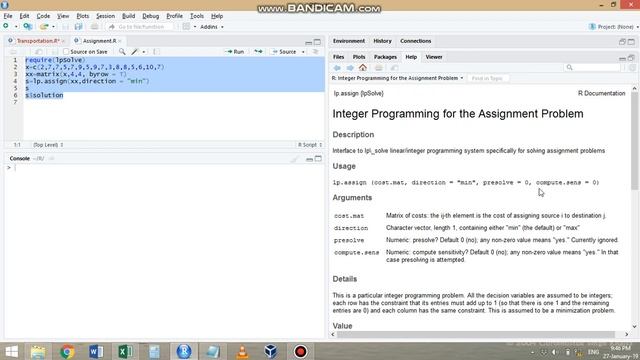Open the Tools menu
The width and height of the screenshot is (640, 360).
pyautogui.click(x=197, y=16)
